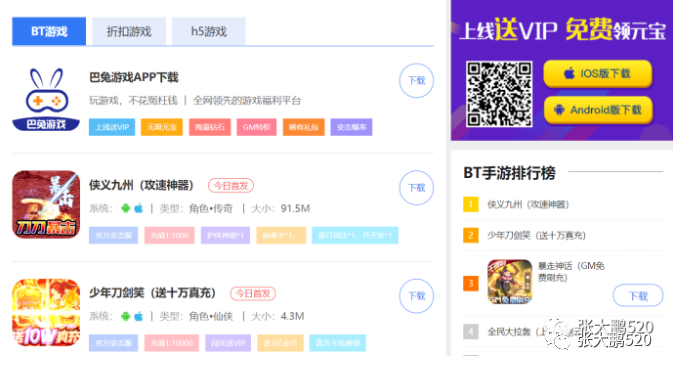Click the 上线送VIP blue tag
This screenshot has height=369, width=673.
(x=112, y=127)
